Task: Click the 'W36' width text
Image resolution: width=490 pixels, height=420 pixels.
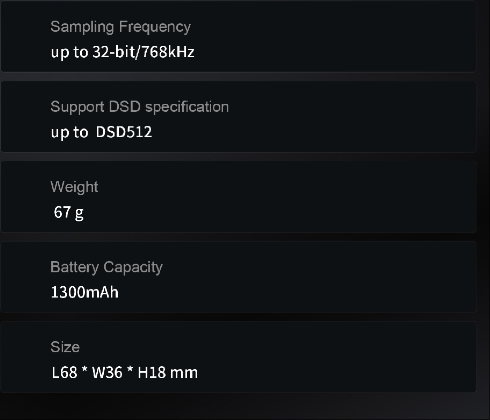Action: (x=107, y=372)
